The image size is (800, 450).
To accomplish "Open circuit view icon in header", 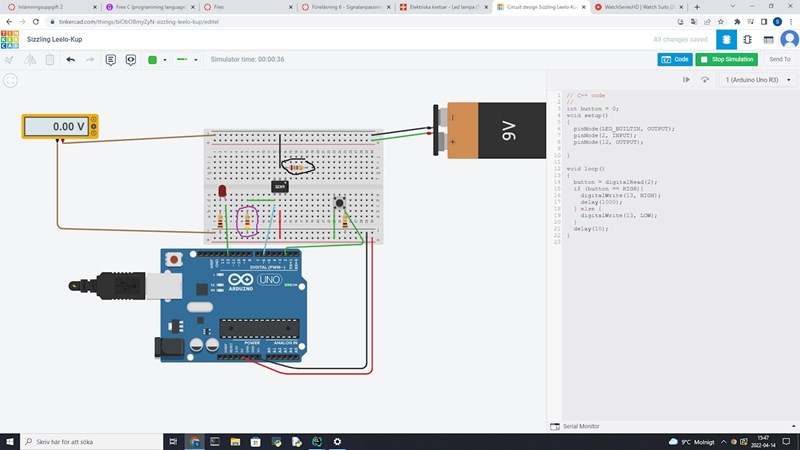I will [x=727, y=40].
